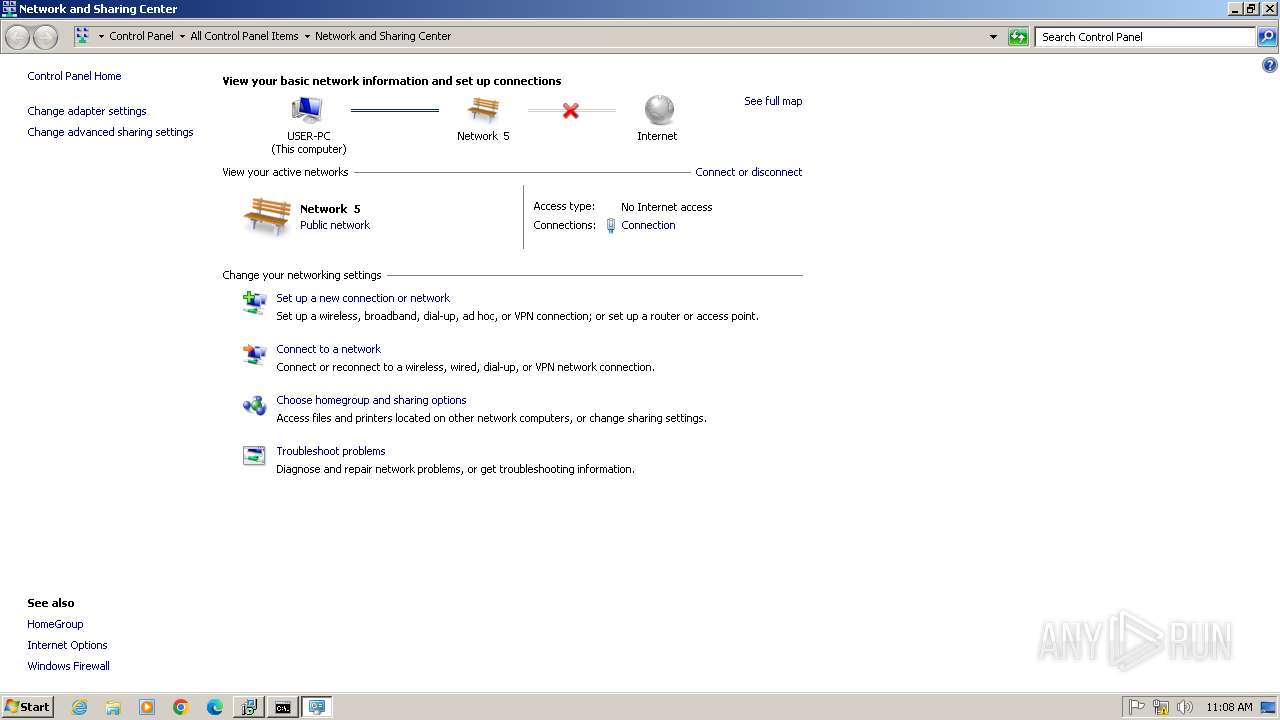
Task: Click the Action Center flag icon
Action: [x=1137, y=707]
